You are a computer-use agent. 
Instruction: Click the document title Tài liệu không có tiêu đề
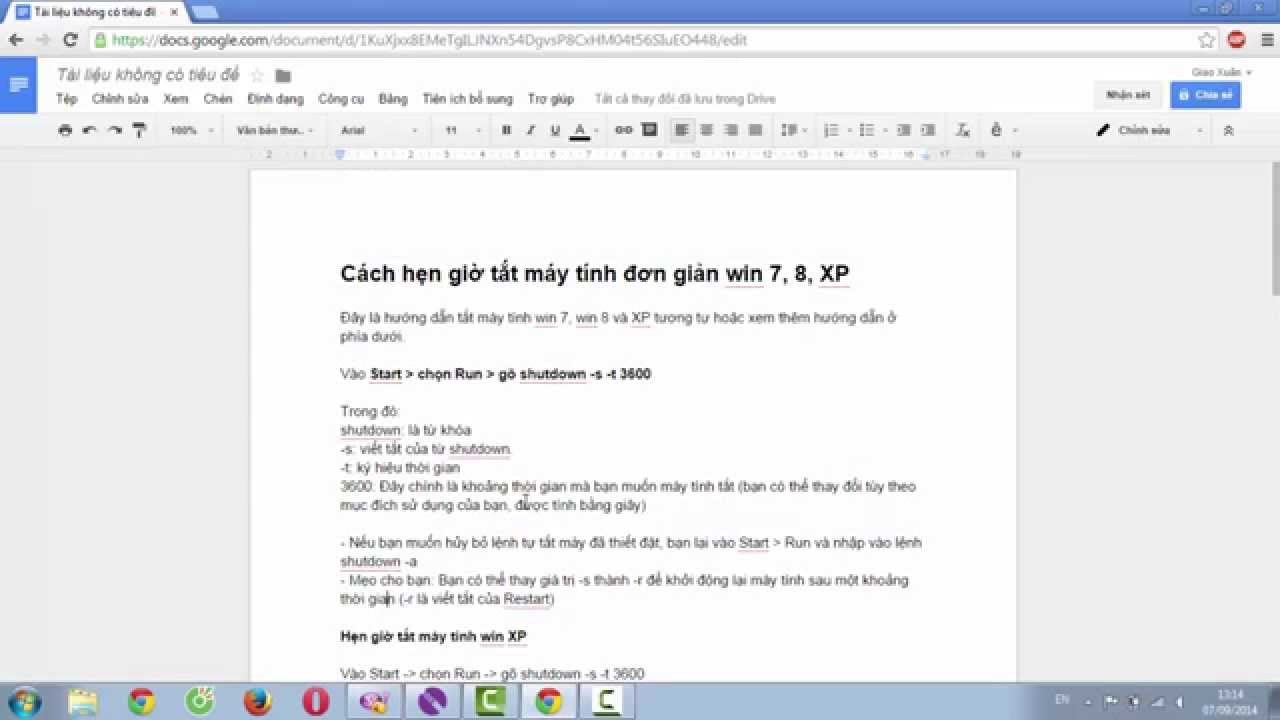[x=148, y=75]
